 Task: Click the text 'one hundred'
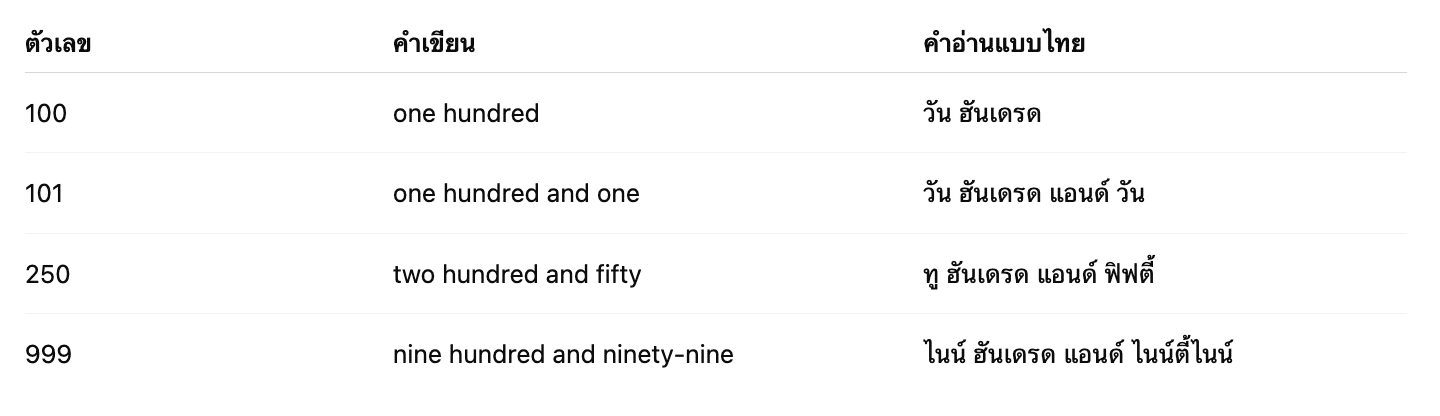click(466, 114)
